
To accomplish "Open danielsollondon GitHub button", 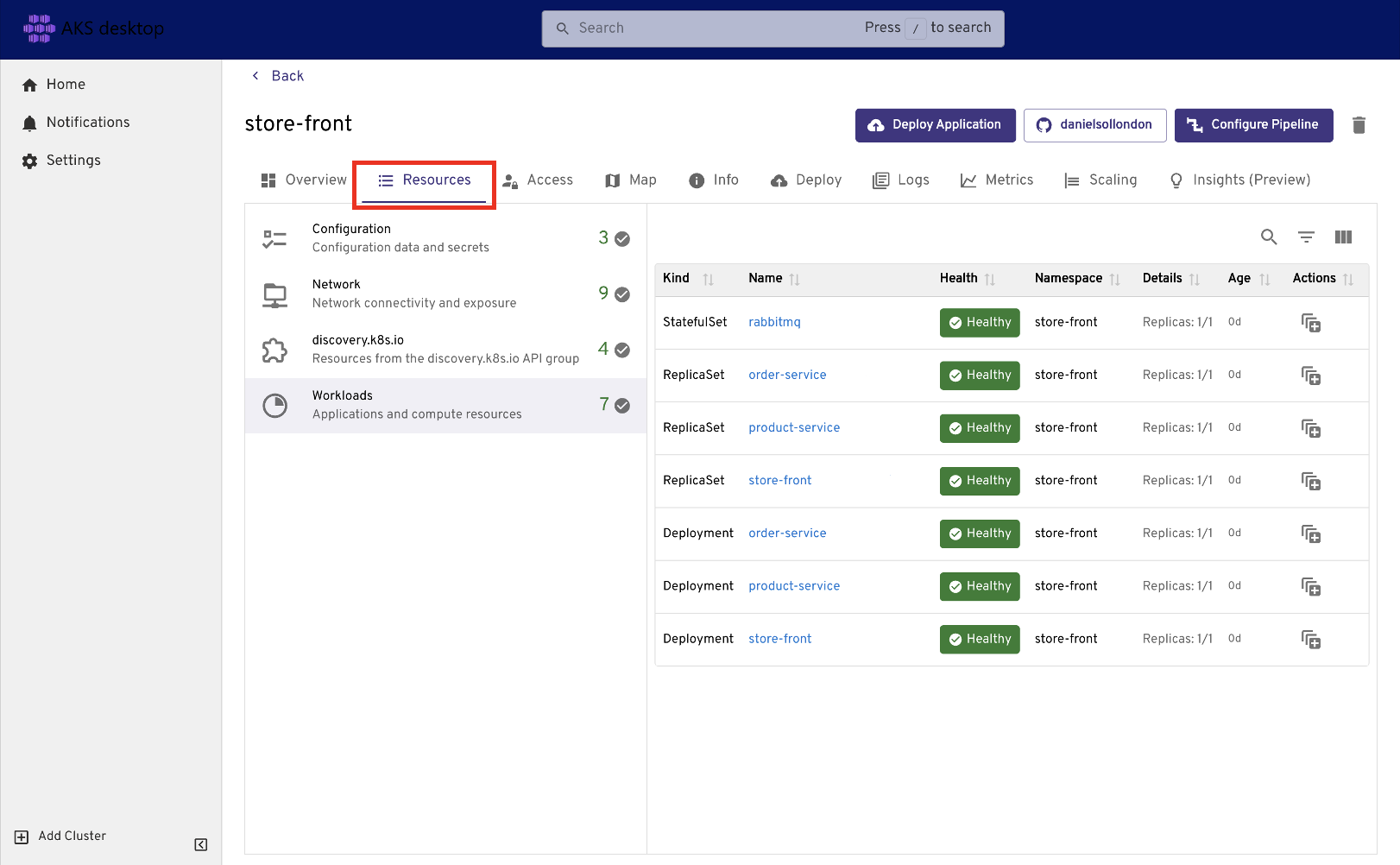I will [1094, 125].
